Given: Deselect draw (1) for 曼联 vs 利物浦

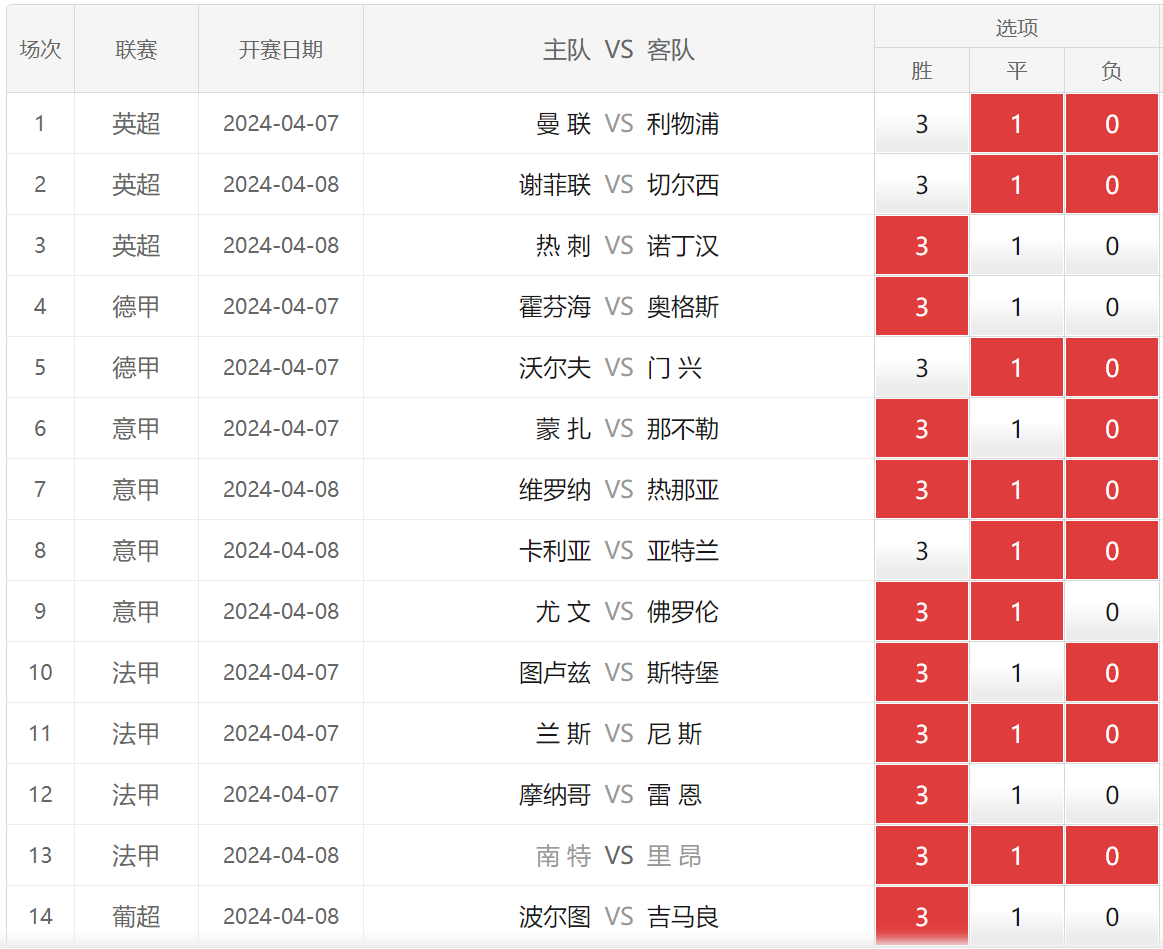Looking at the screenshot, I should [x=1016, y=123].
